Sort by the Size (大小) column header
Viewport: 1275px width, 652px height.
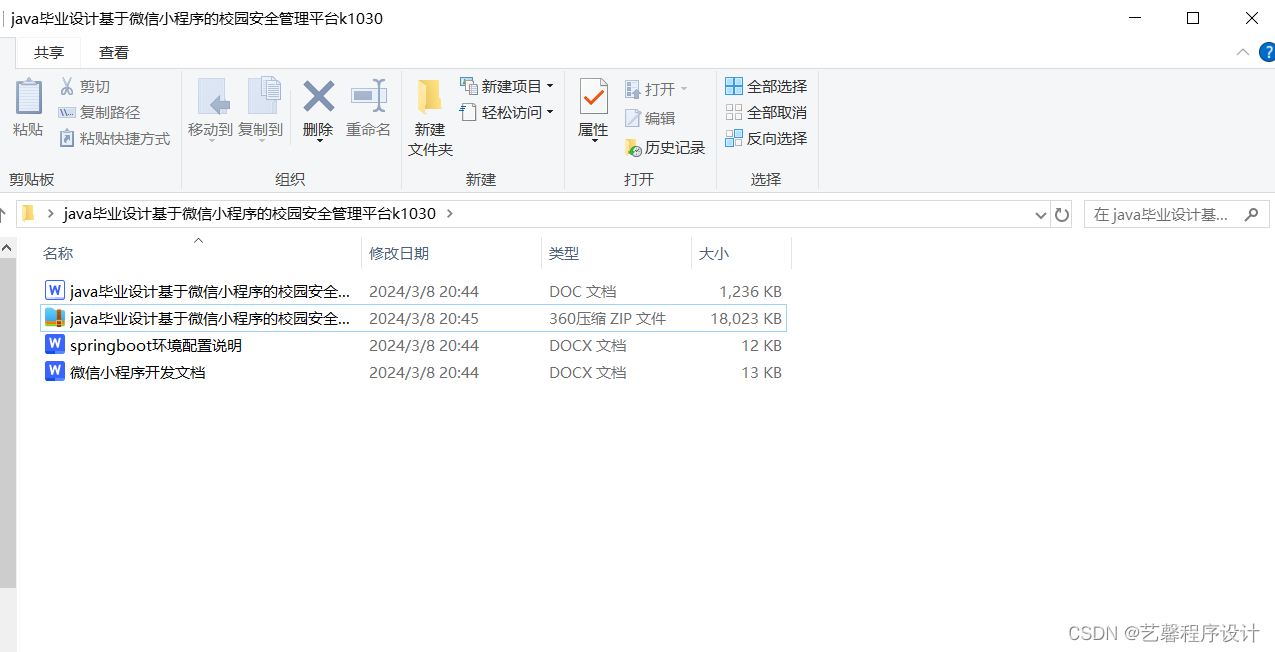click(741, 254)
